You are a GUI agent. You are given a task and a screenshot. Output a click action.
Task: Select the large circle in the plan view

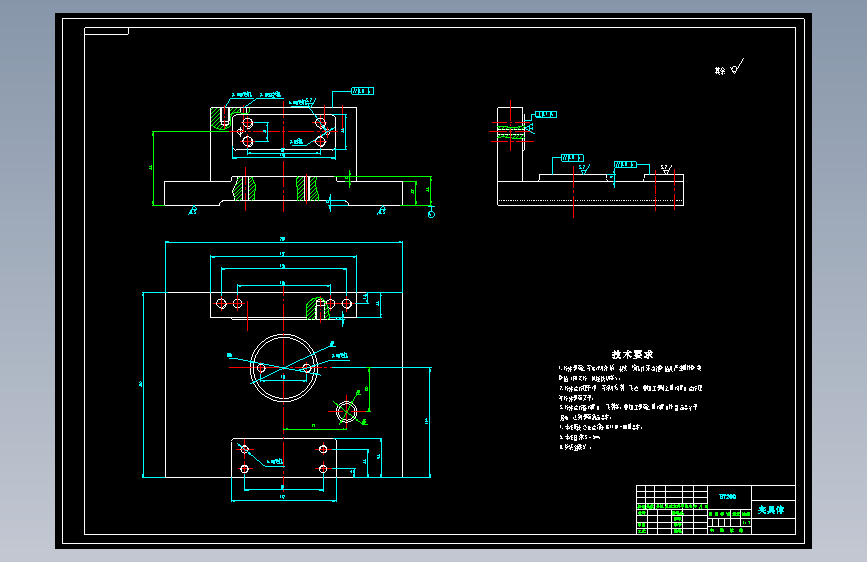pyautogui.click(x=284, y=367)
